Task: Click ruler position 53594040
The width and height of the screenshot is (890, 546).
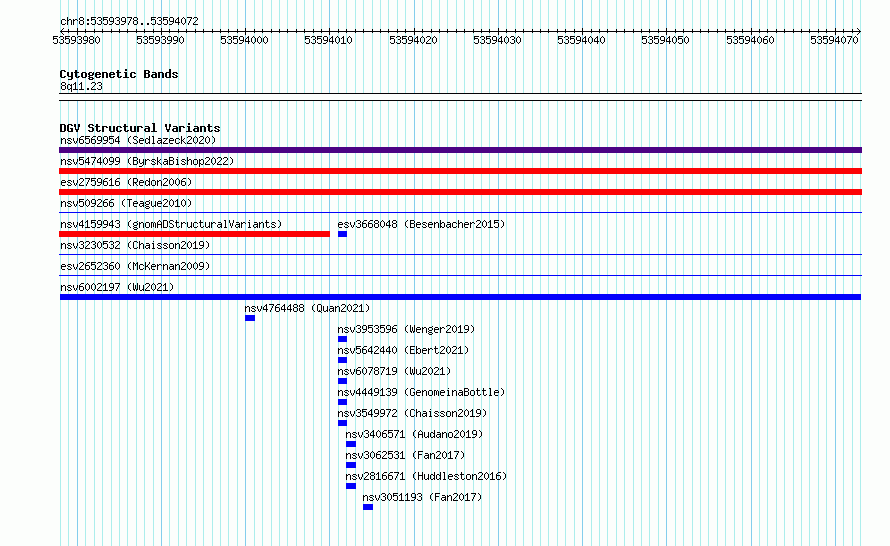Action: (581, 40)
